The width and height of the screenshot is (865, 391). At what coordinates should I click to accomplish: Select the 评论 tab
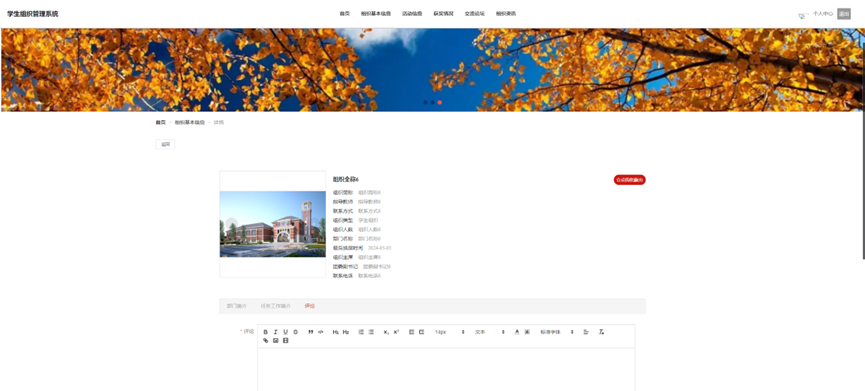[x=310, y=306]
